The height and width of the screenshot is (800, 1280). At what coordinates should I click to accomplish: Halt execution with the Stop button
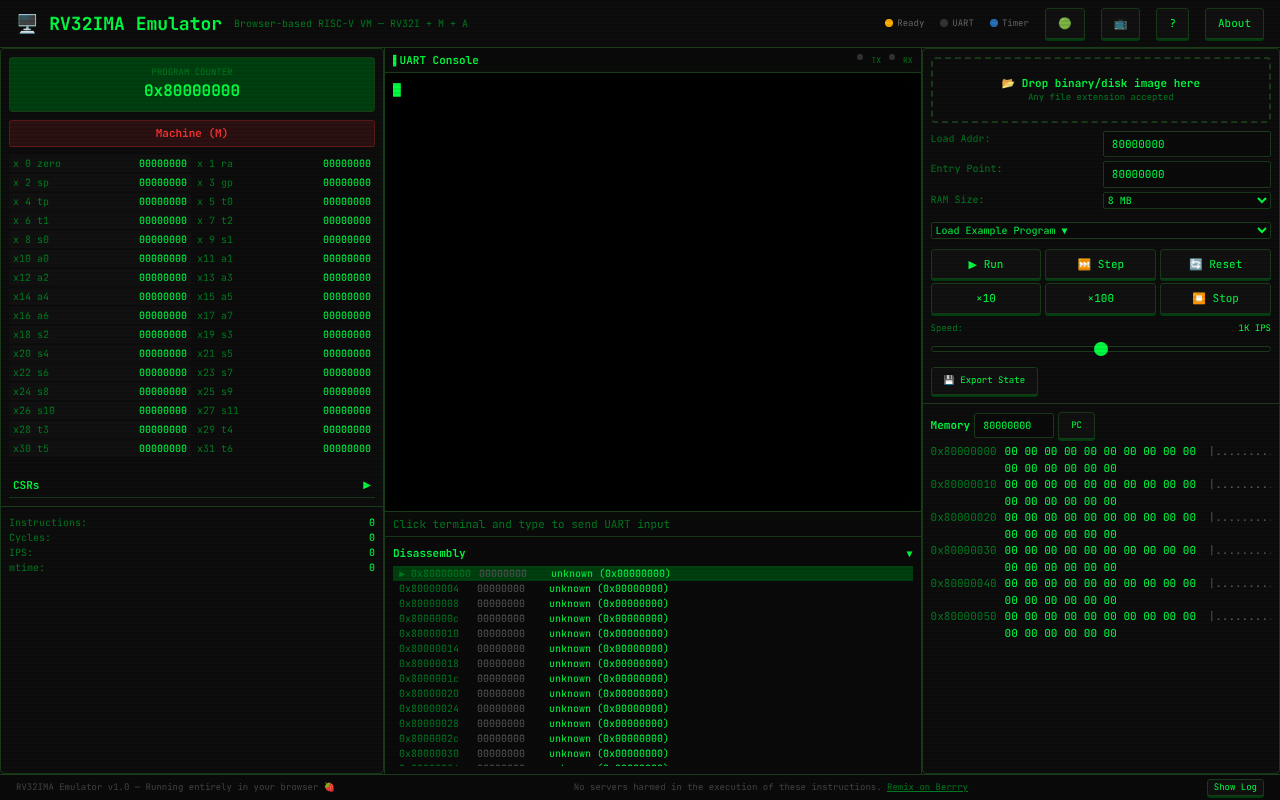1215,298
